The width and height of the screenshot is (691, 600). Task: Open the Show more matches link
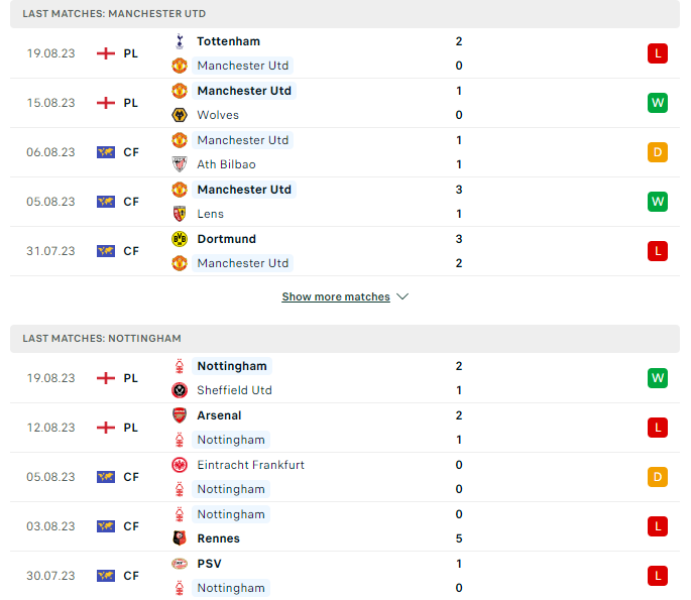pyautogui.click(x=335, y=297)
